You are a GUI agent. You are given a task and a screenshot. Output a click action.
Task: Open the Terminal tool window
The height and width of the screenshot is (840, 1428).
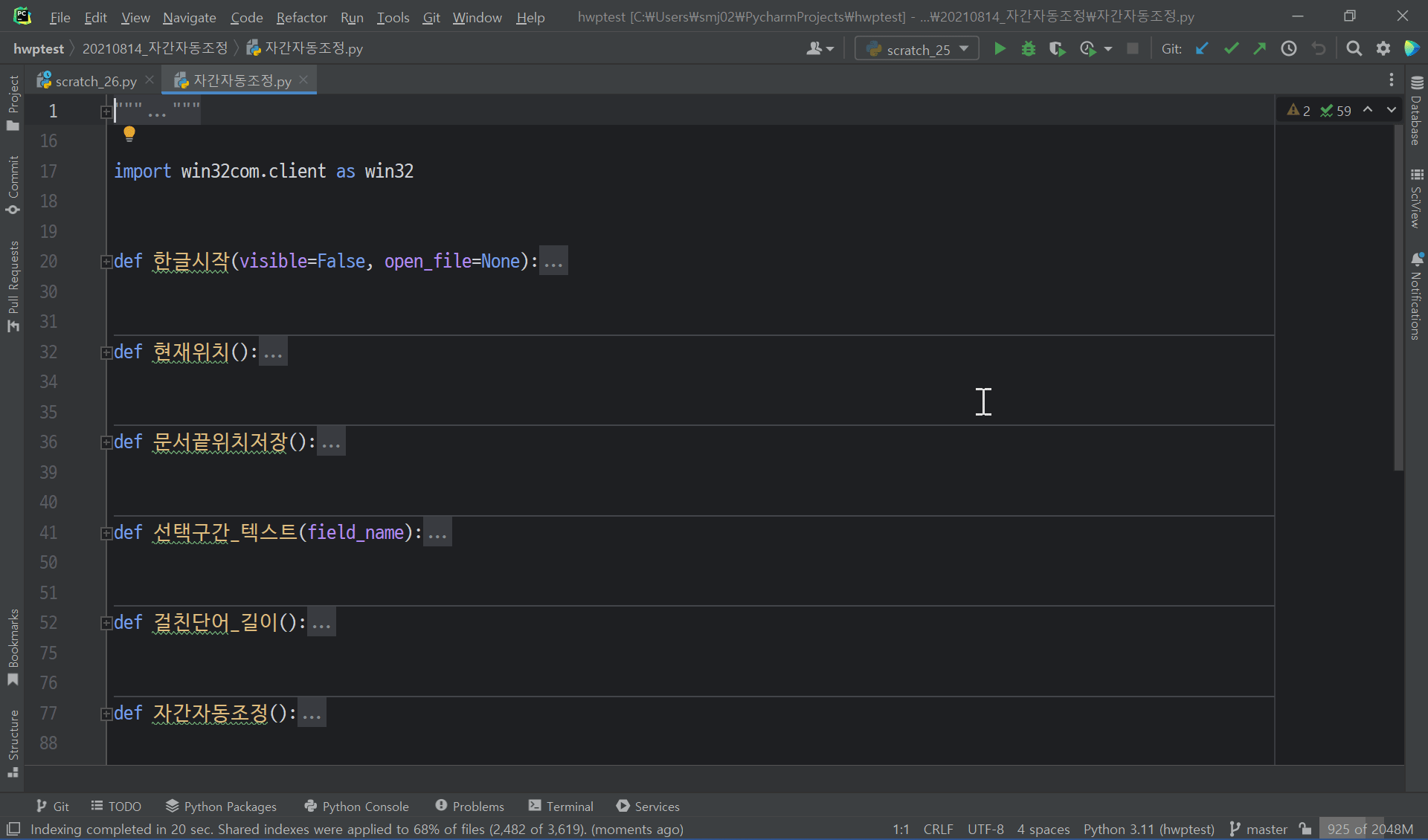pyautogui.click(x=561, y=807)
